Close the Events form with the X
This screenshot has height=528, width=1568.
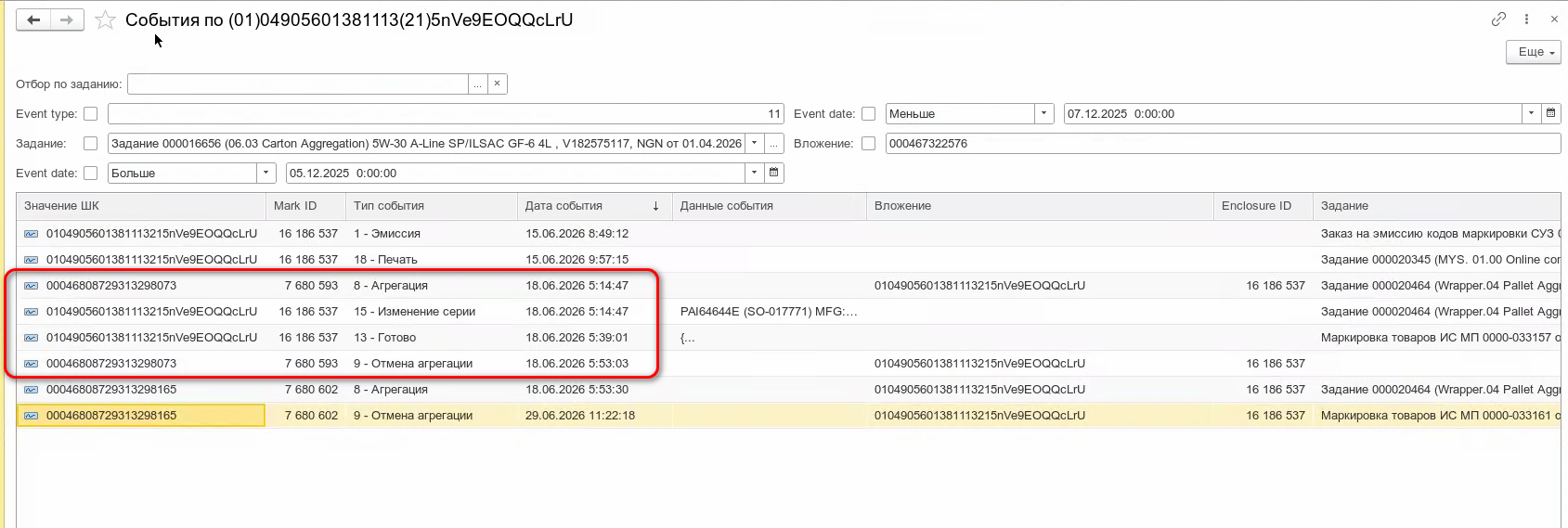click(x=1554, y=19)
